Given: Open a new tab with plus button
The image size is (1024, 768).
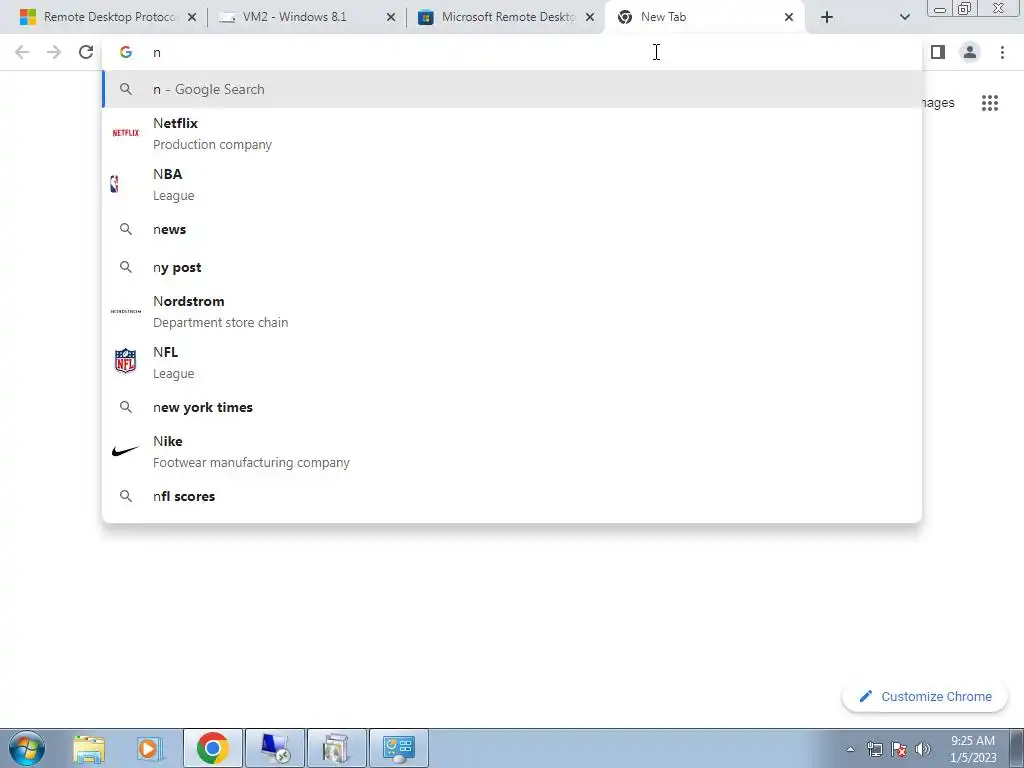Looking at the screenshot, I should [x=827, y=17].
